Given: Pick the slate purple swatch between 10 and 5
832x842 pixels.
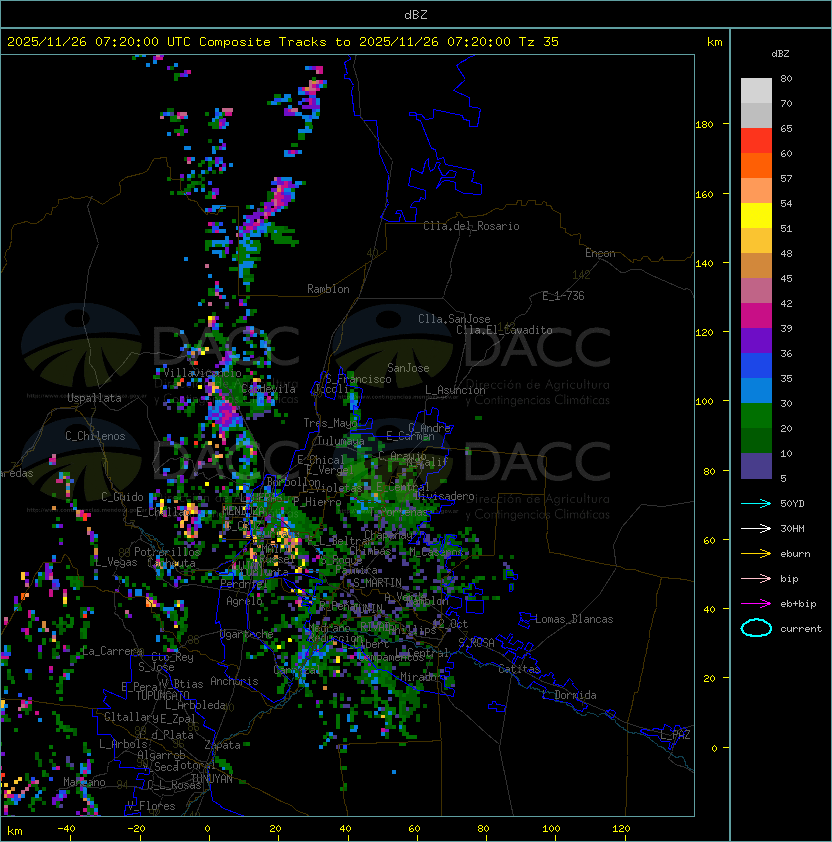Looking at the screenshot, I should tap(756, 466).
